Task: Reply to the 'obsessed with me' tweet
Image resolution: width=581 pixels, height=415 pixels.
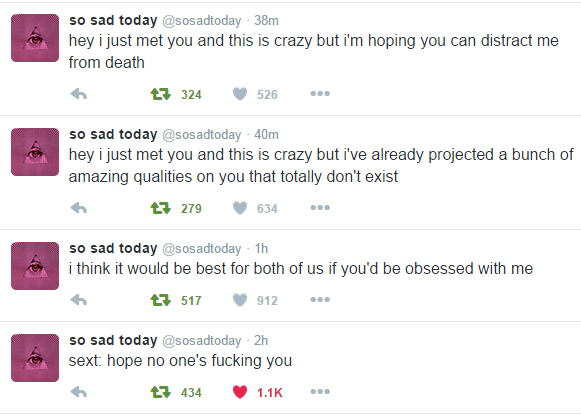Action: click(x=79, y=300)
